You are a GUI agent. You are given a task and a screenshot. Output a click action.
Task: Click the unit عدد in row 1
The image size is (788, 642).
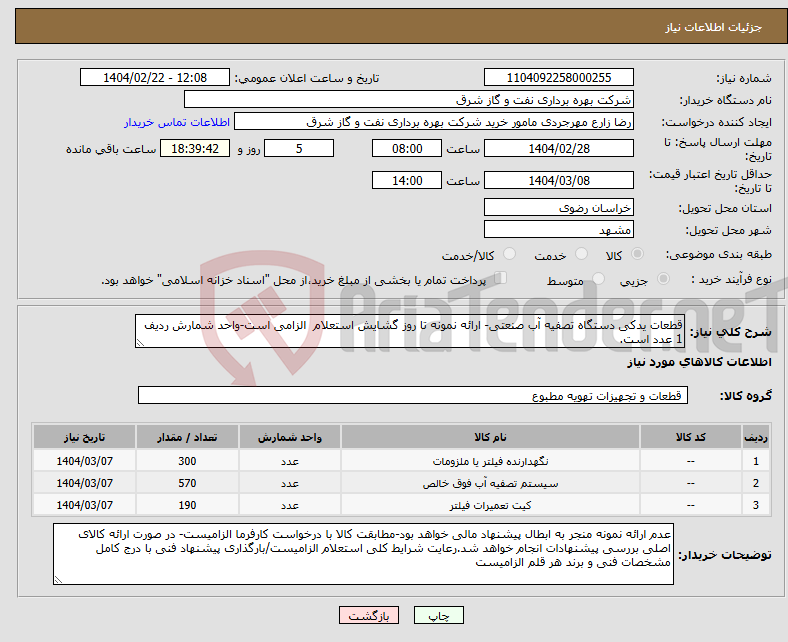289,462
